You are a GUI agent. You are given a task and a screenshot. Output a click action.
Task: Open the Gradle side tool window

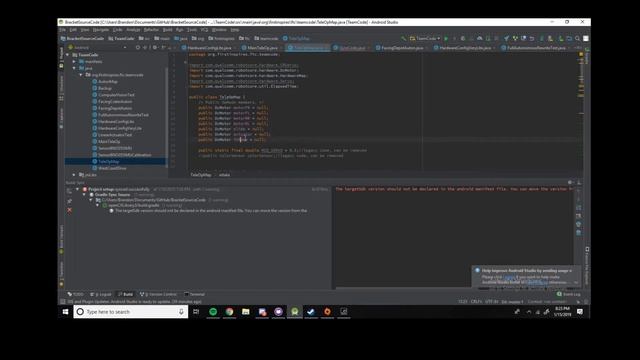pos(587,56)
